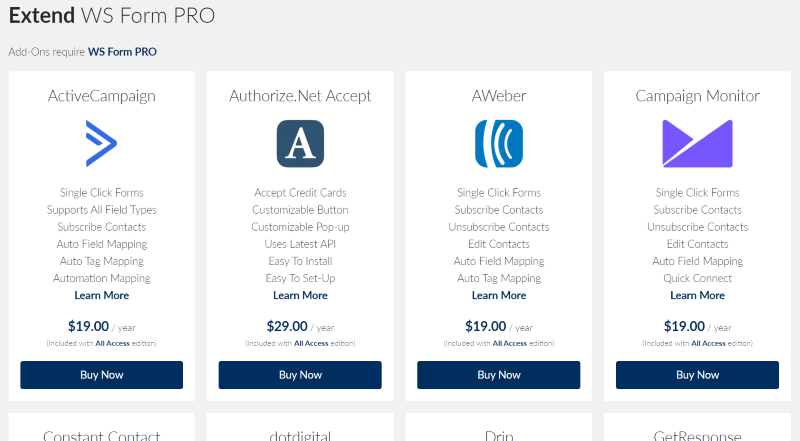Click 'Unsubscribe Contacts' in AWeber card
The image size is (800, 441).
(x=498, y=227)
